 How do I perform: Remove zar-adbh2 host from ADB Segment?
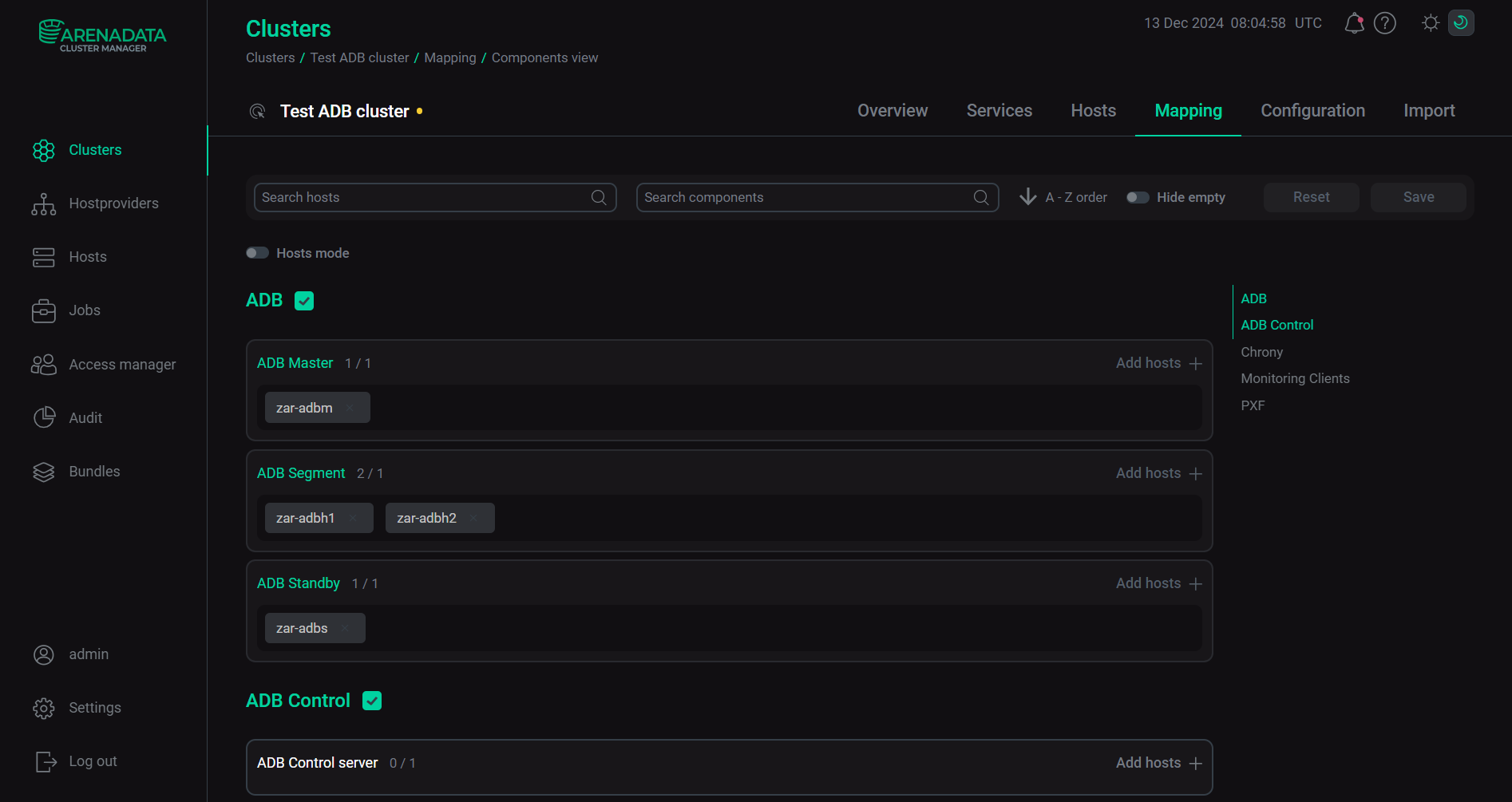pyautogui.click(x=474, y=519)
